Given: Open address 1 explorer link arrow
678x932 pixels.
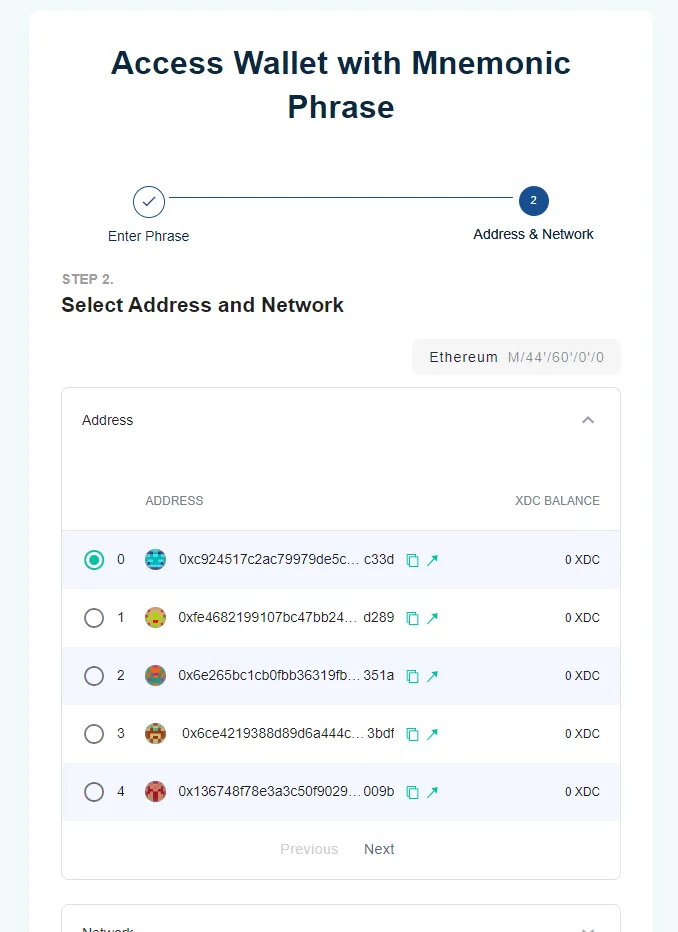Looking at the screenshot, I should (x=432, y=618).
